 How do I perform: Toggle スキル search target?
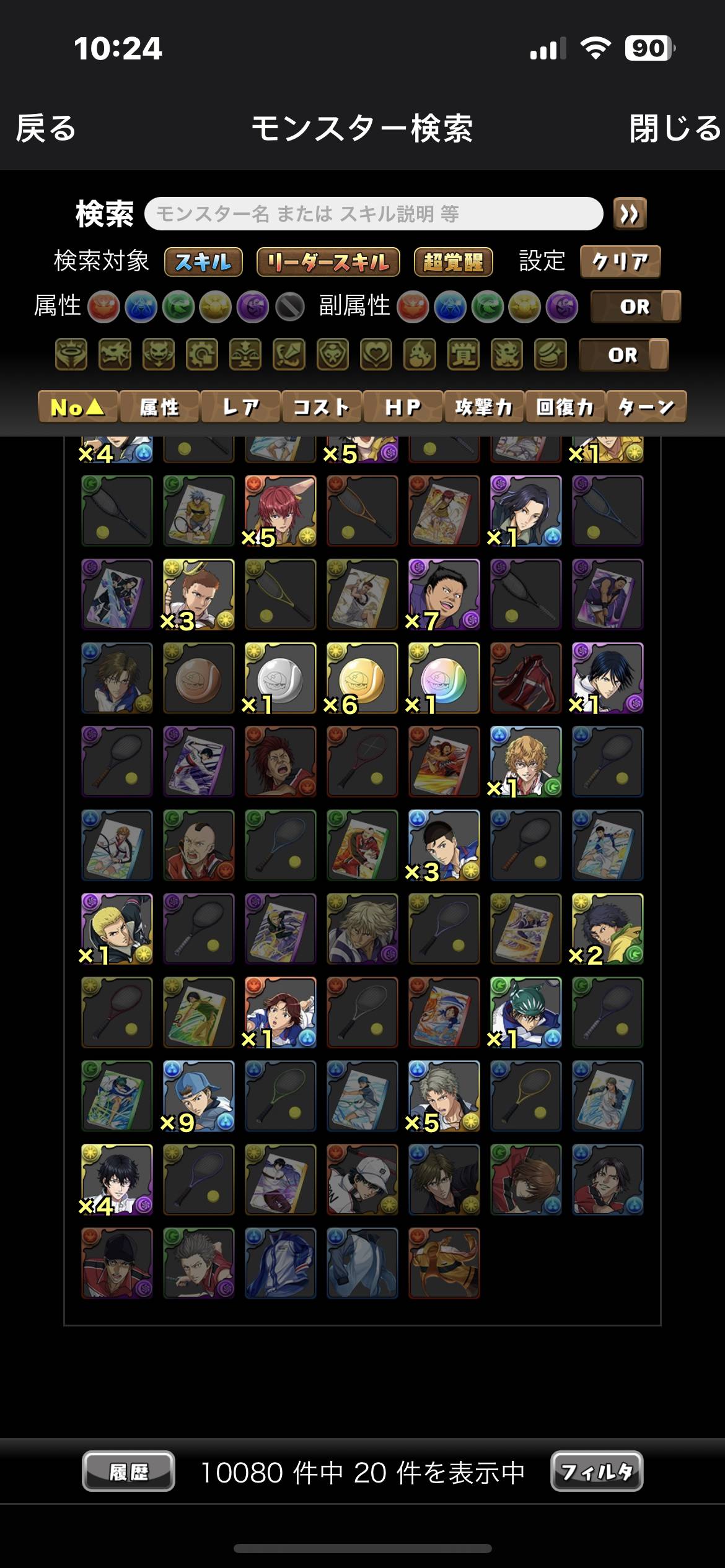pyautogui.click(x=203, y=262)
